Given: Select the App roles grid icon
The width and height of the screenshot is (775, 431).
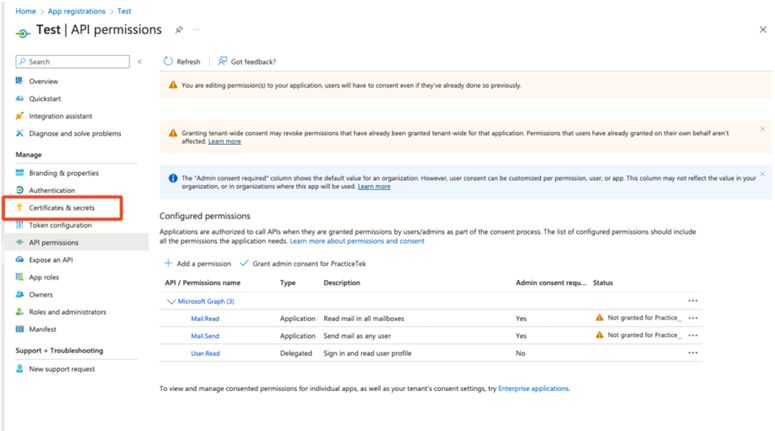Looking at the screenshot, I should tap(19, 277).
